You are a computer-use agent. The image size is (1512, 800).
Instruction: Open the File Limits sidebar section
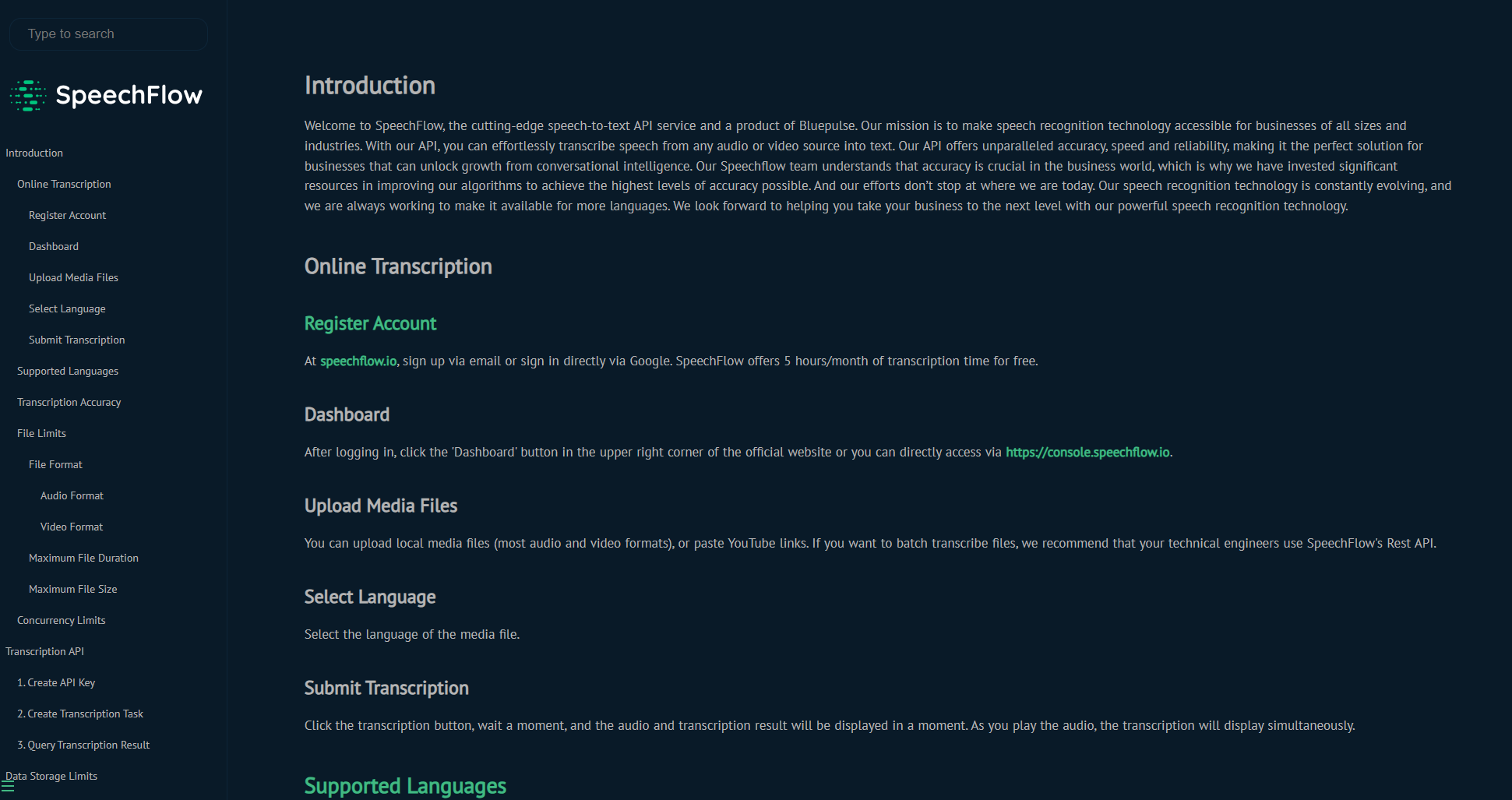(41, 433)
